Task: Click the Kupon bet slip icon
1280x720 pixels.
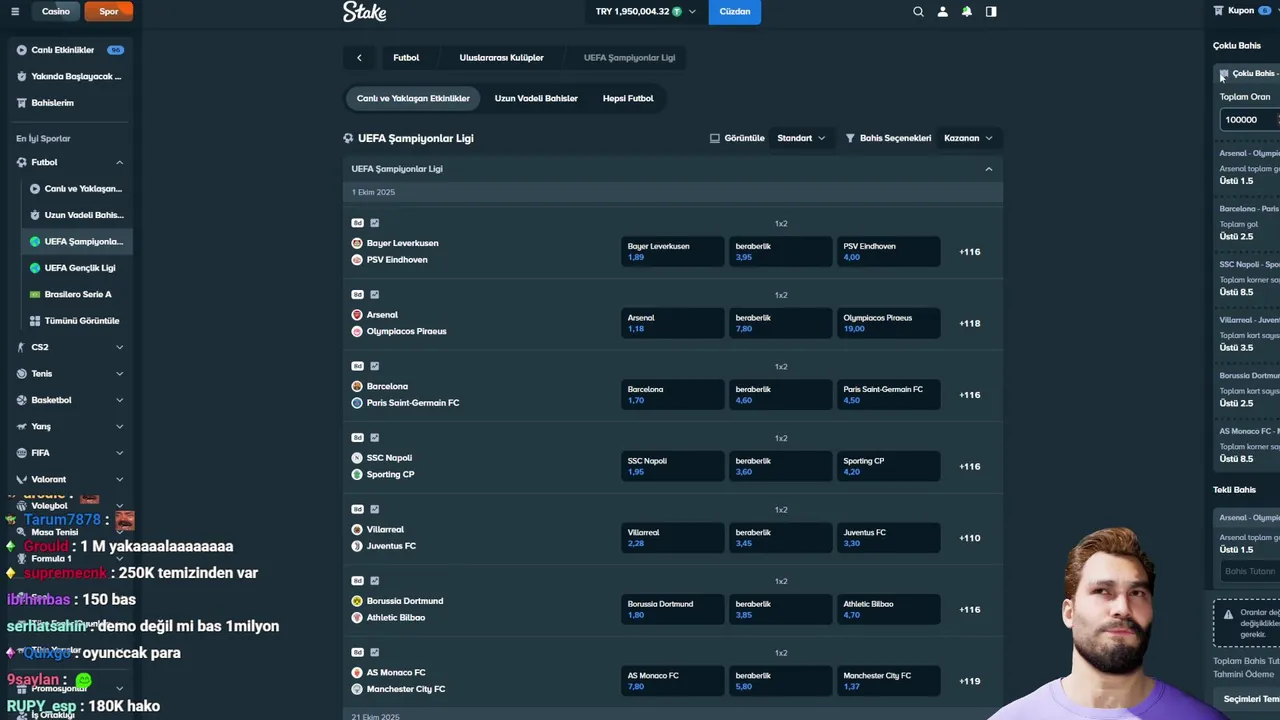Action: click(1218, 10)
